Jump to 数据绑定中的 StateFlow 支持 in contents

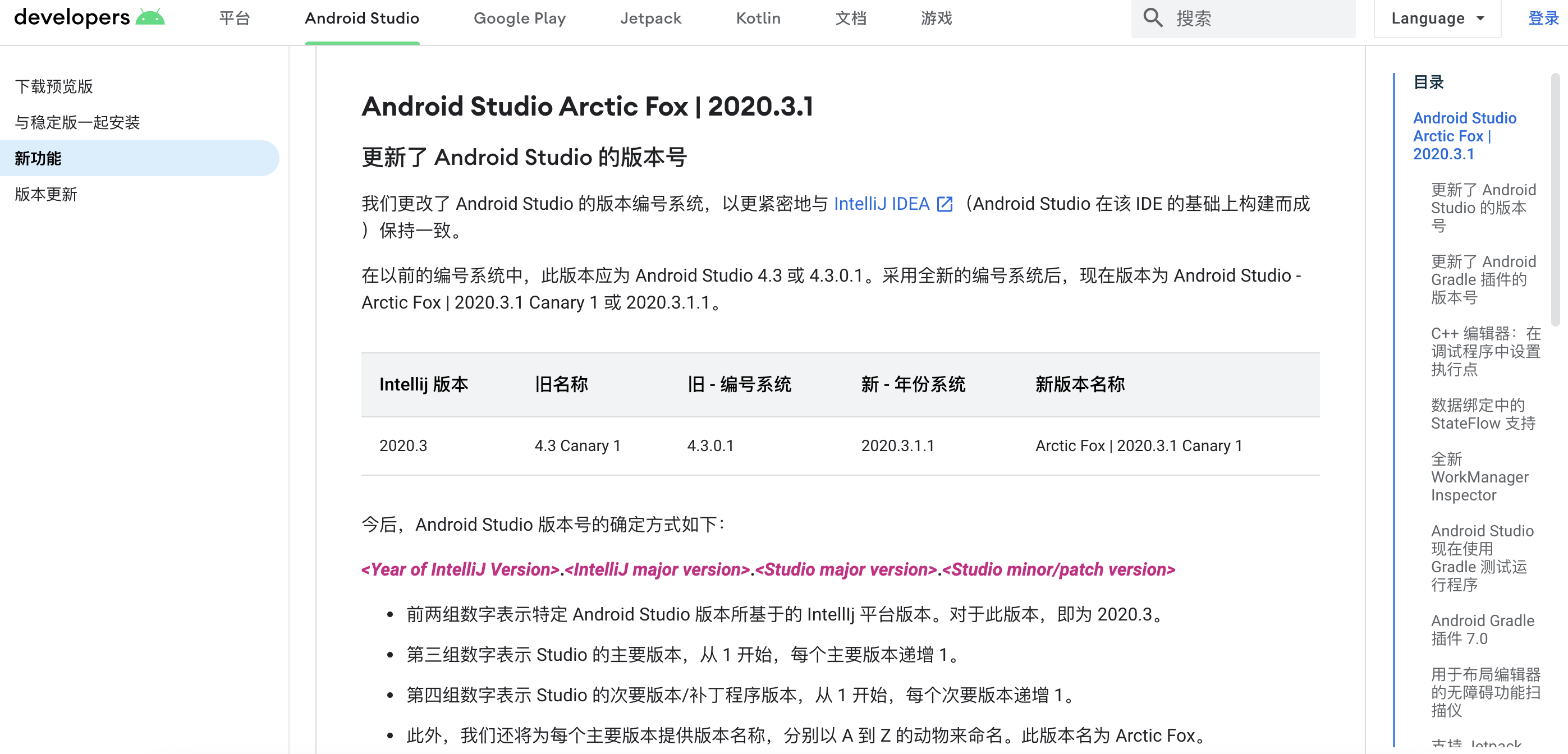pos(1483,414)
